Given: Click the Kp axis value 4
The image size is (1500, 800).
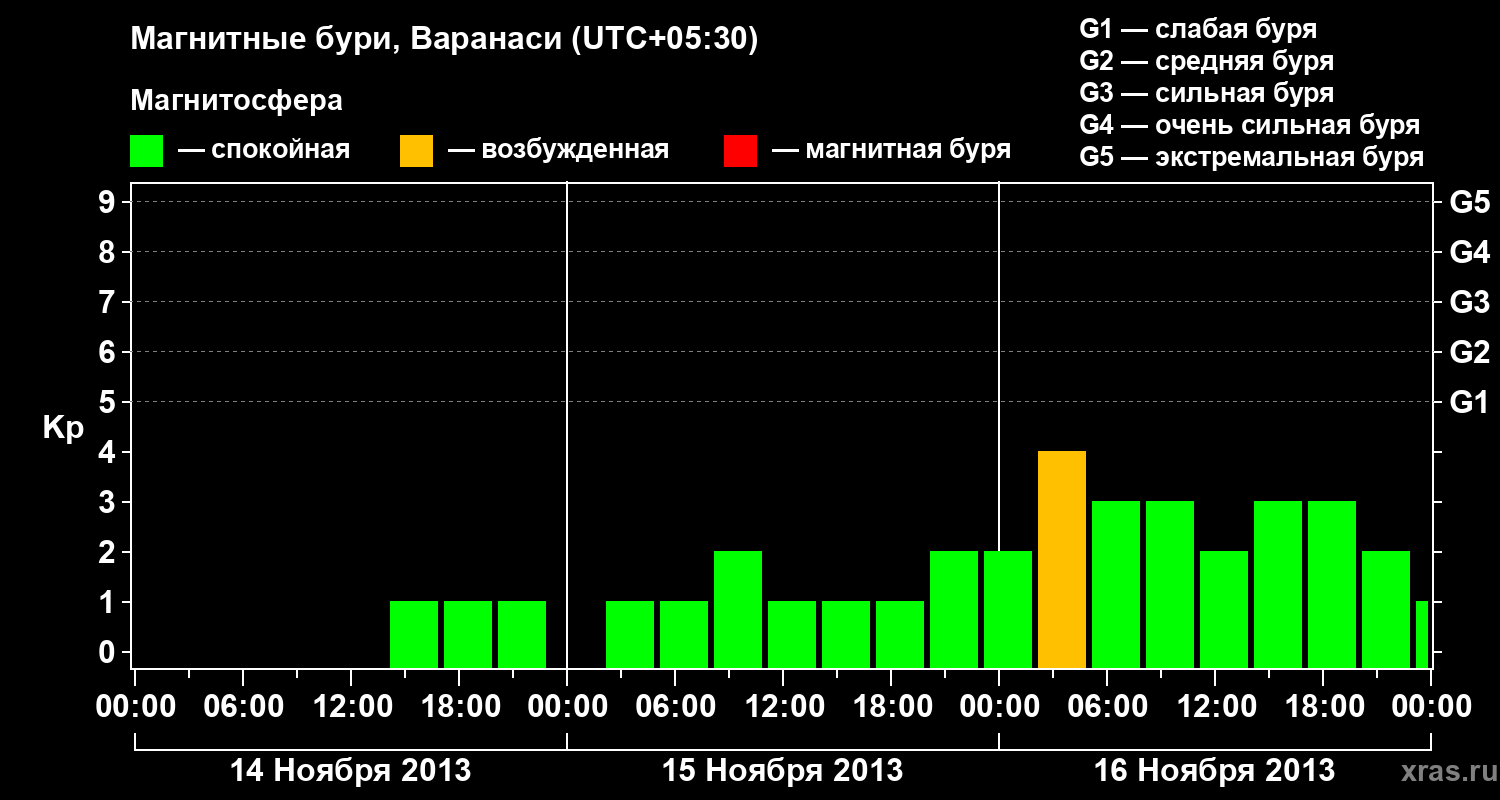Looking at the screenshot, I should pyautogui.click(x=109, y=452).
